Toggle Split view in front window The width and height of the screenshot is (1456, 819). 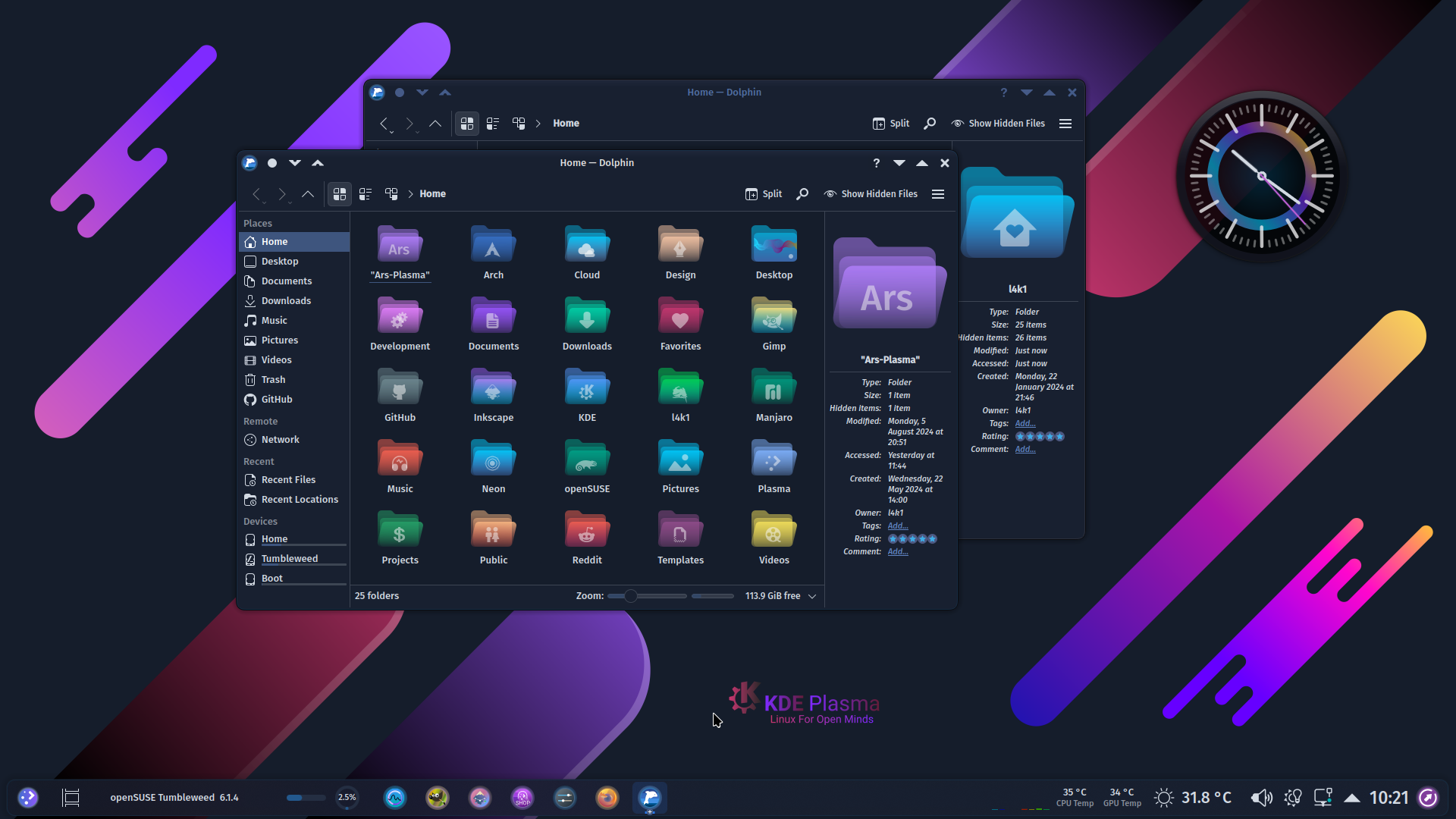pos(764,194)
